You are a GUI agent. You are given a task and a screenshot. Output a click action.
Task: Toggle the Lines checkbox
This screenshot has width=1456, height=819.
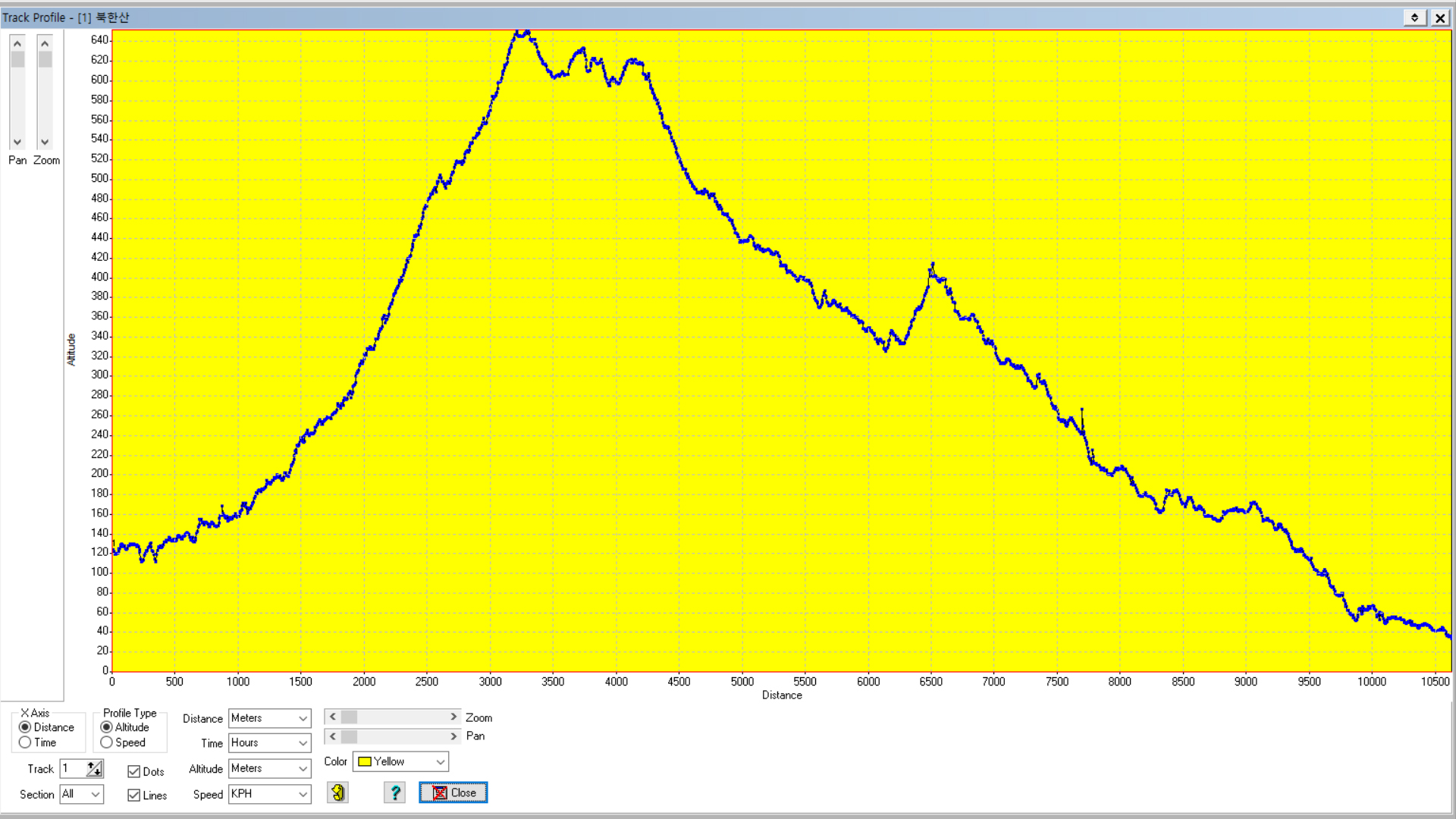[134, 795]
